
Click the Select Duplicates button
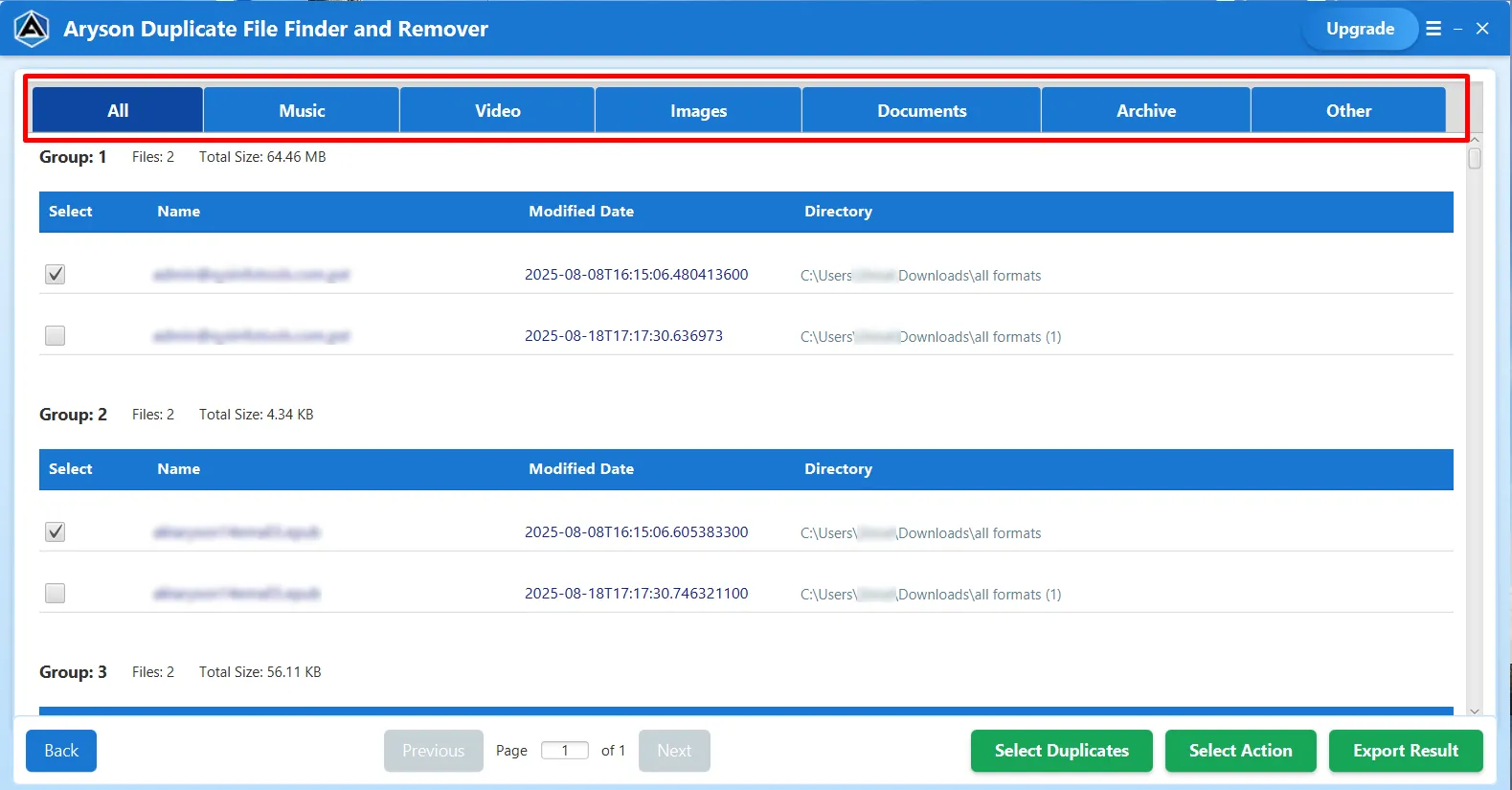click(1061, 751)
